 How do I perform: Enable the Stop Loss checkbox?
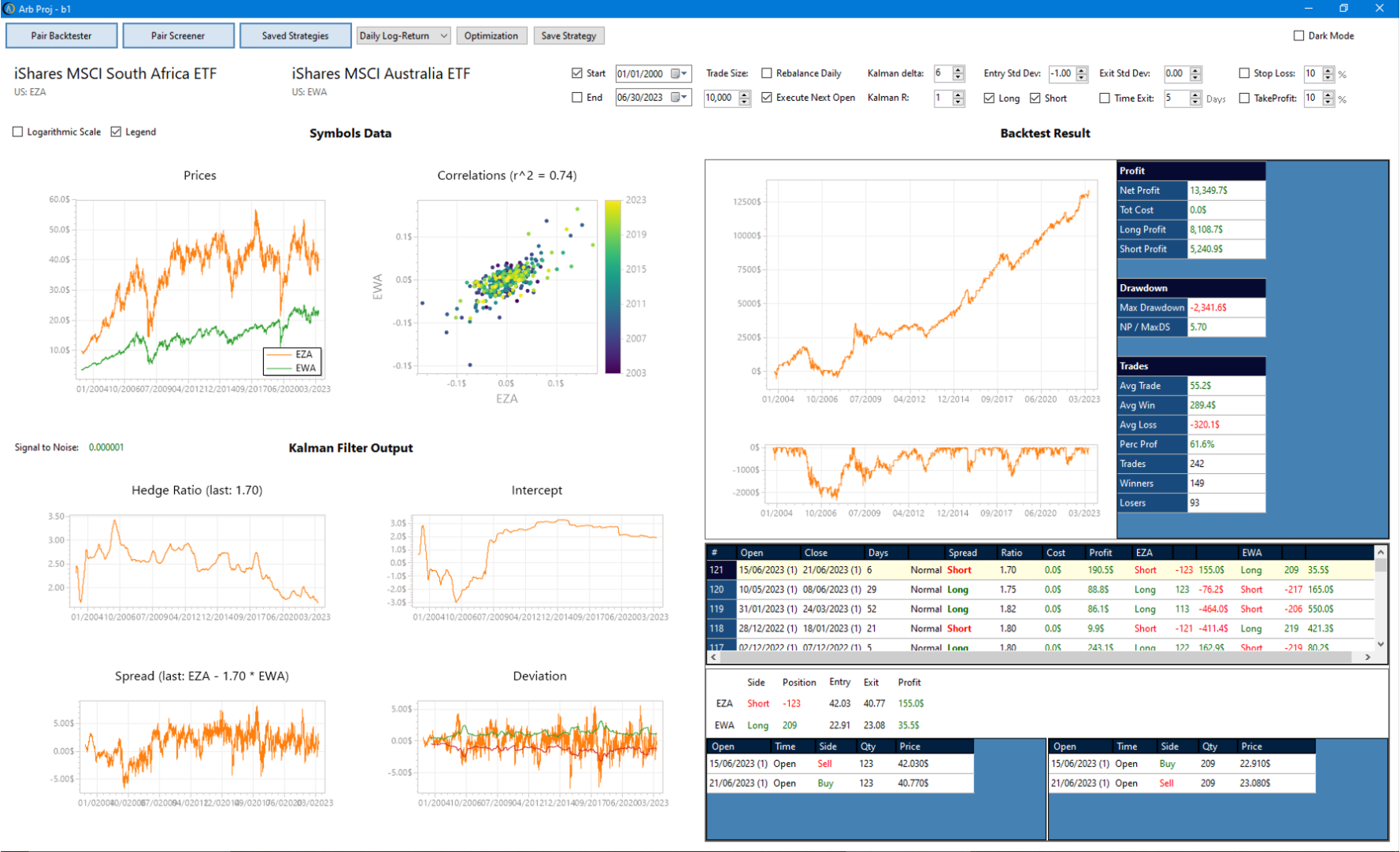[x=1244, y=73]
